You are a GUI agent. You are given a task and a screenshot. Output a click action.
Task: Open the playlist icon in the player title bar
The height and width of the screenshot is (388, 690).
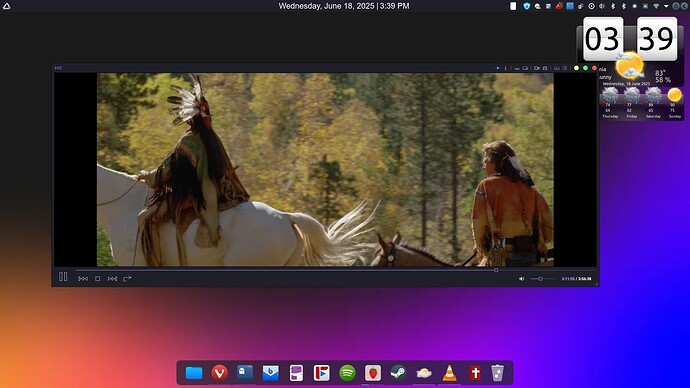click(x=565, y=68)
